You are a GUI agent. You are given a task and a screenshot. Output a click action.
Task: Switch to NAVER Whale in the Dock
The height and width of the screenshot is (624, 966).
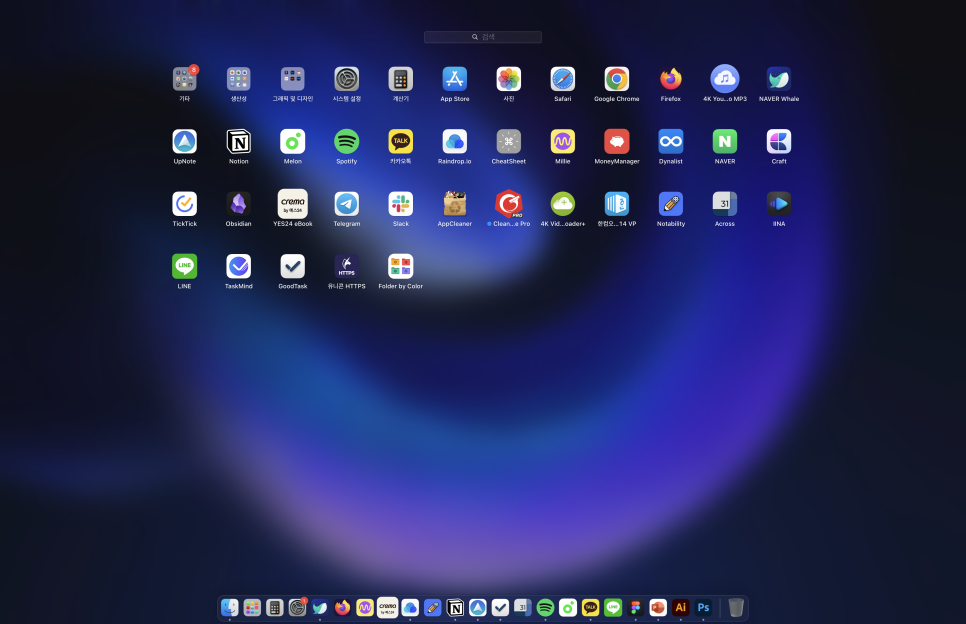pyautogui.click(x=320, y=608)
